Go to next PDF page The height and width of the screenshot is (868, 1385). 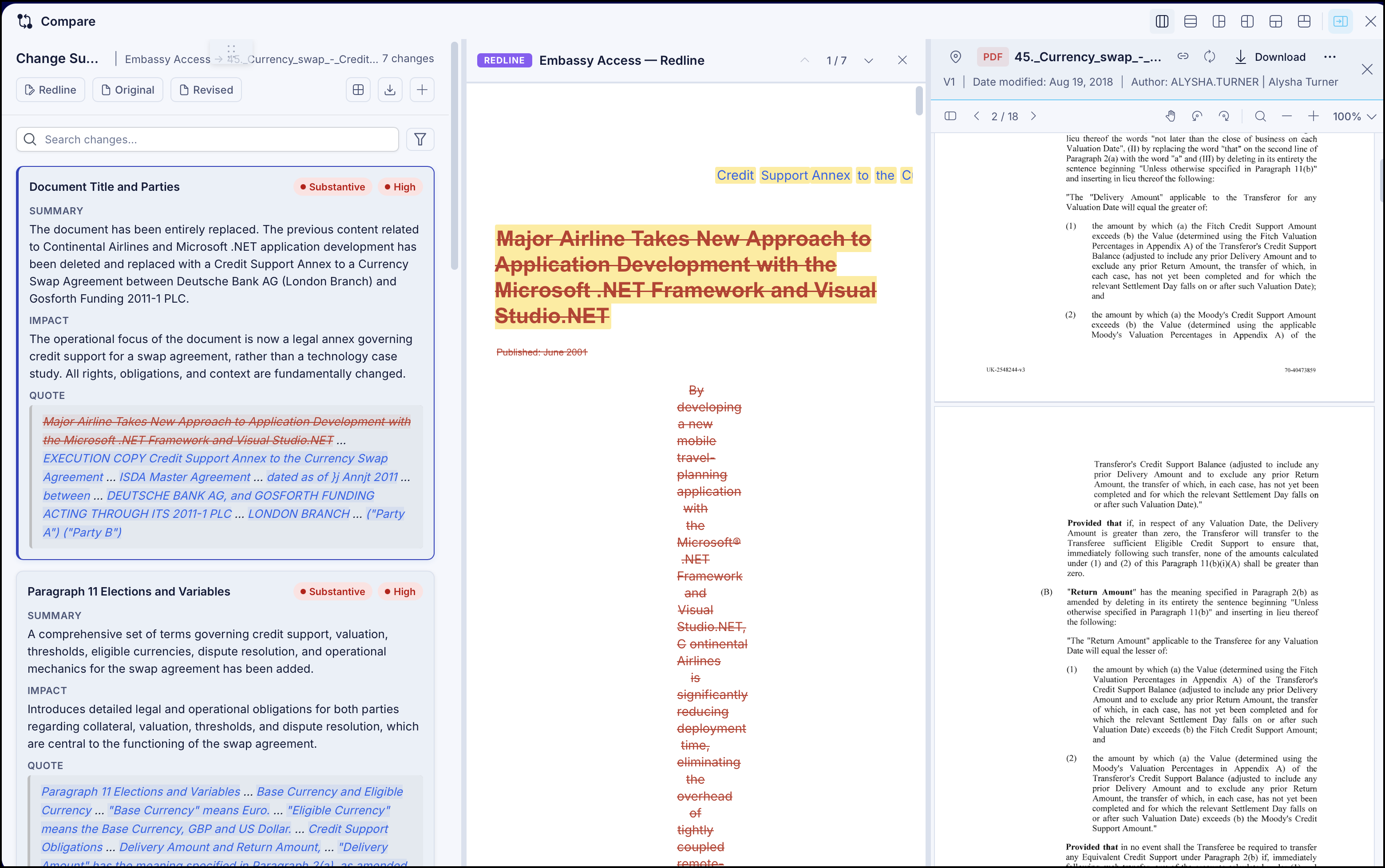point(1033,116)
